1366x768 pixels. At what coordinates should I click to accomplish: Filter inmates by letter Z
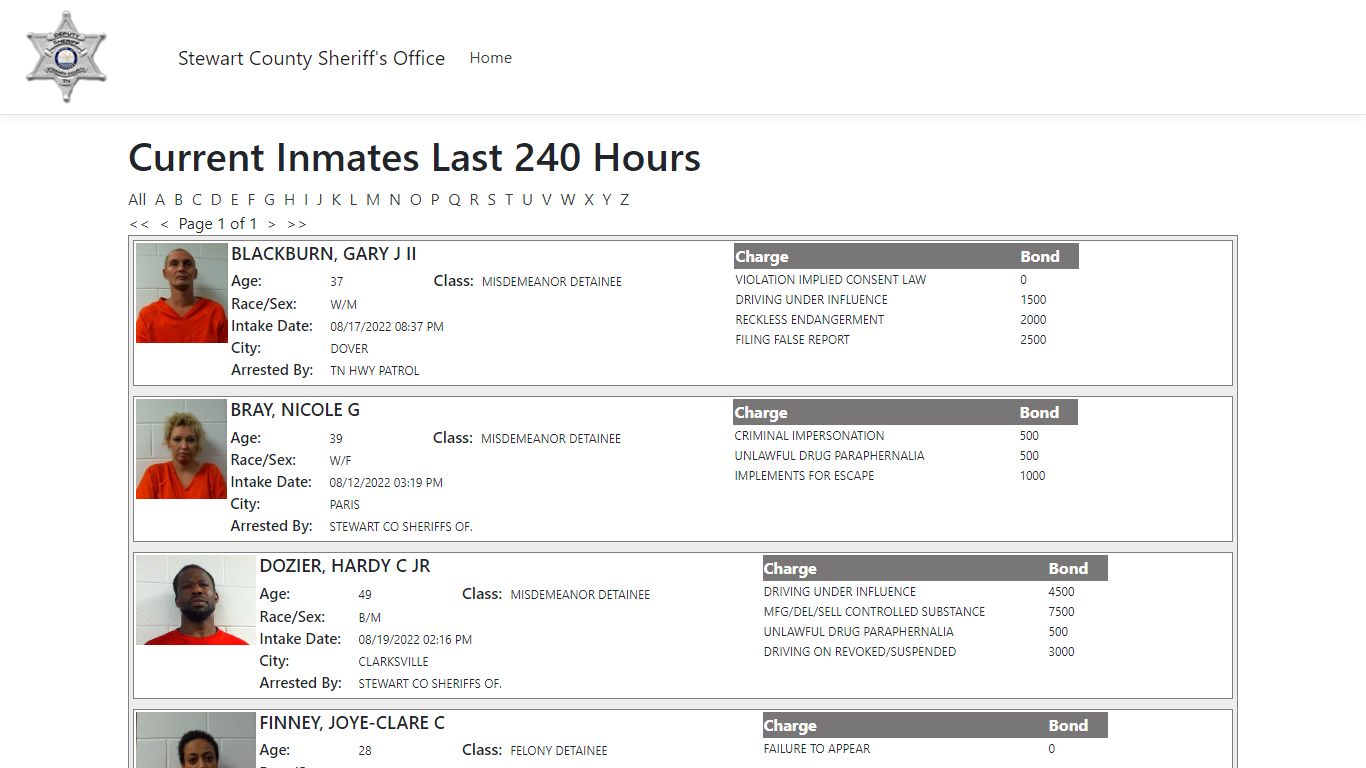point(624,199)
